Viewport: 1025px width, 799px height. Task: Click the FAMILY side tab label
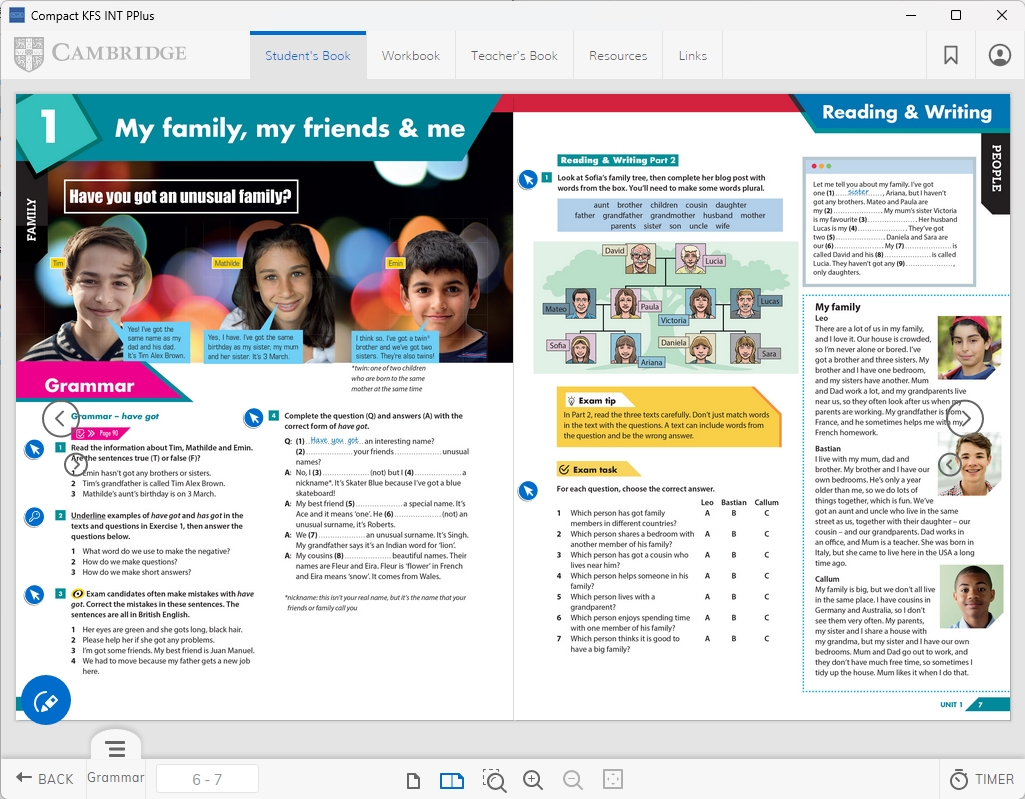pyautogui.click(x=31, y=220)
